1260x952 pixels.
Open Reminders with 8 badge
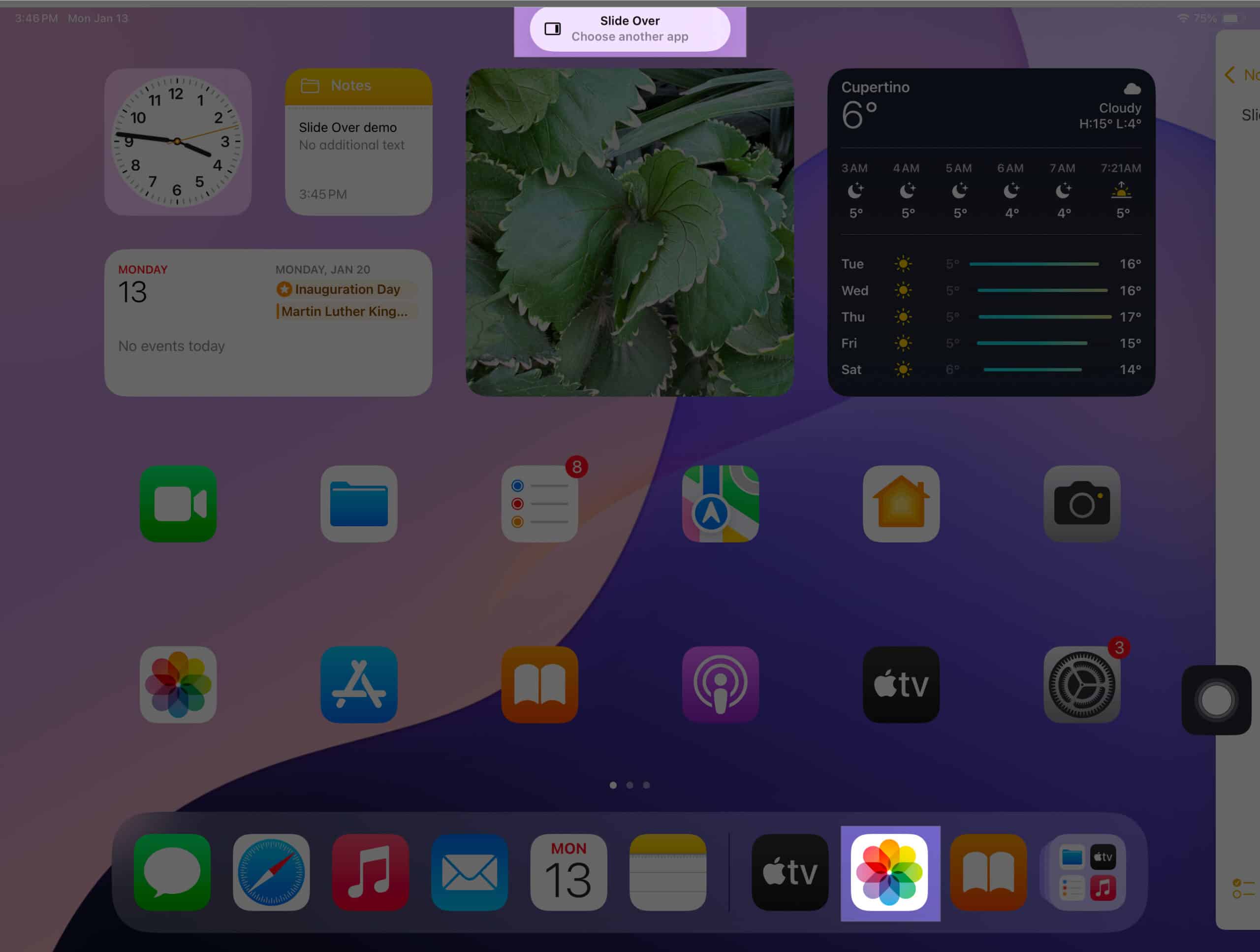click(x=539, y=504)
